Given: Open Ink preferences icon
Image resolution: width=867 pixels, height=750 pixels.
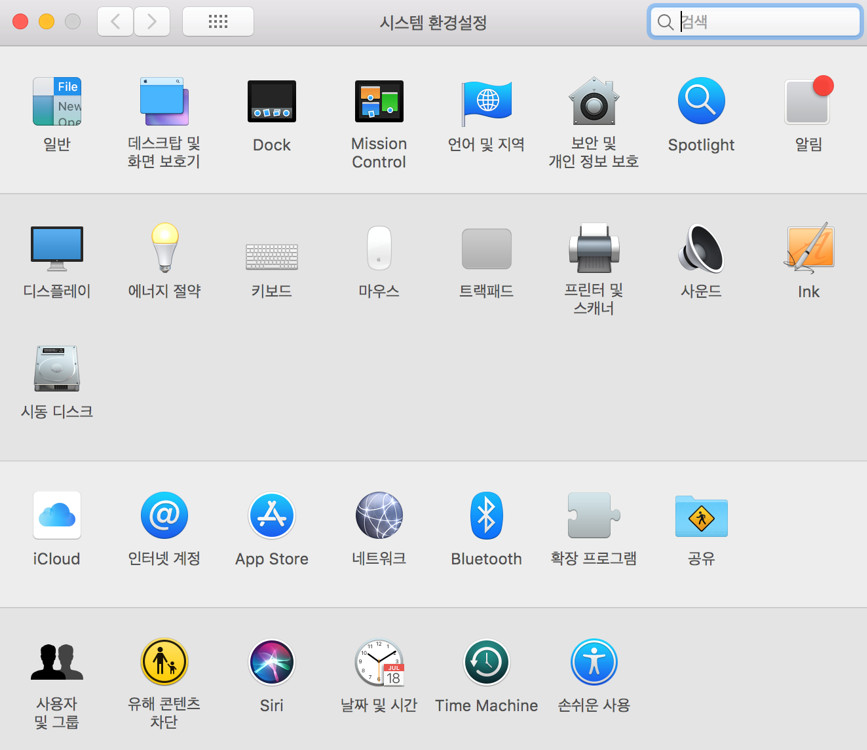Looking at the screenshot, I should click(808, 248).
